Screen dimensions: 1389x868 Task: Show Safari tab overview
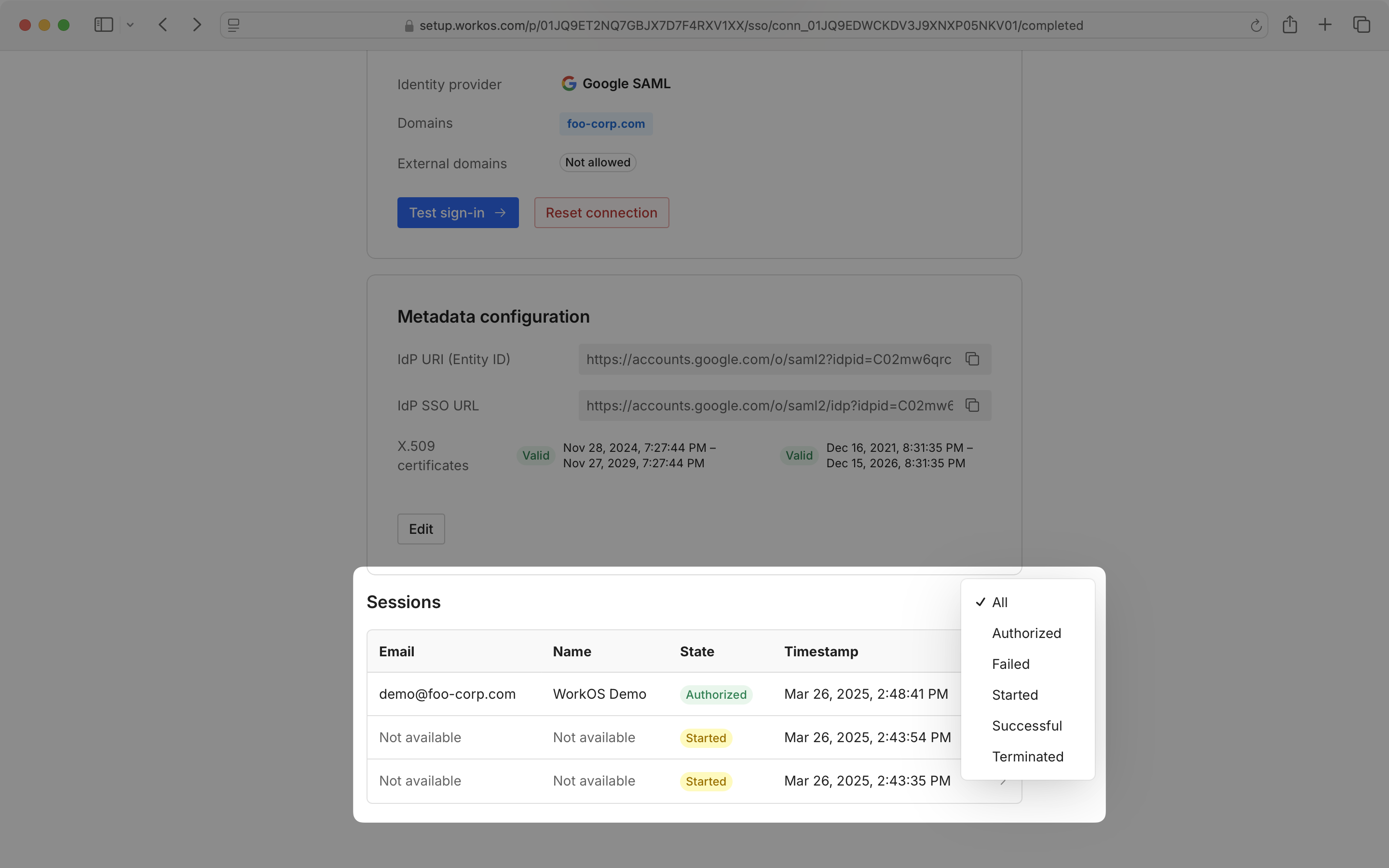point(1362,25)
